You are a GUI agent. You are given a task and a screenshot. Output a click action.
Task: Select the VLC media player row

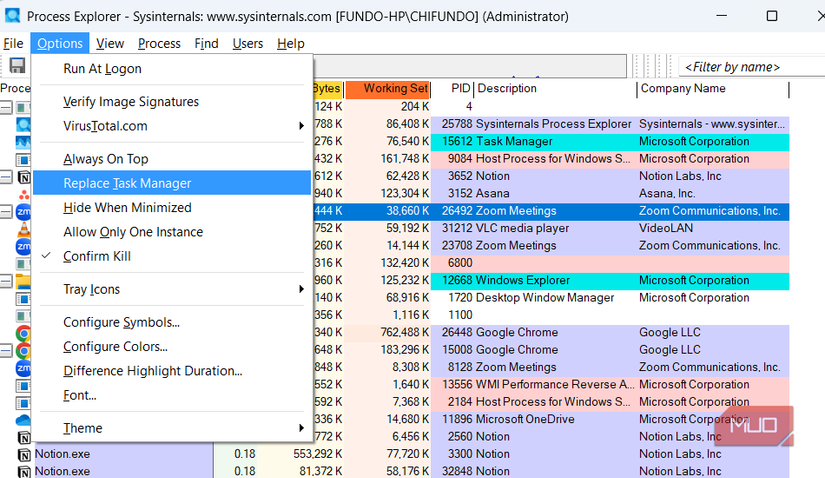(x=550, y=228)
